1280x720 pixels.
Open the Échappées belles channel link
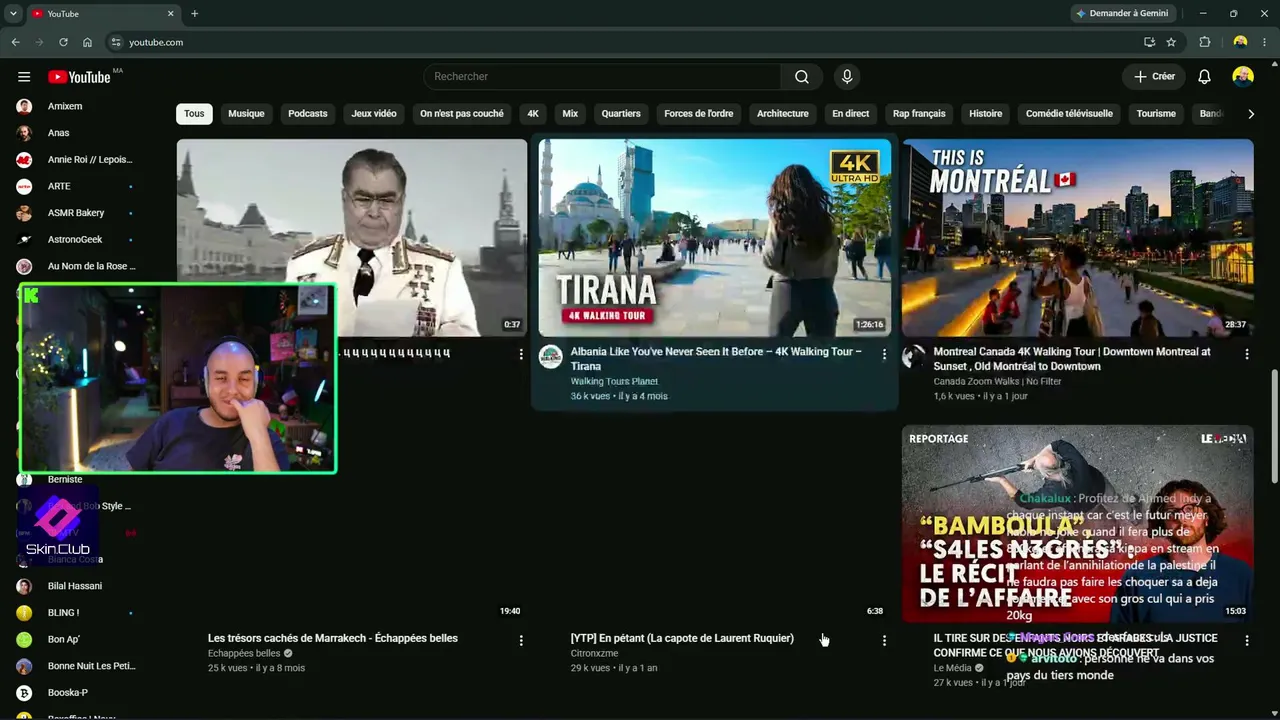[244, 654]
